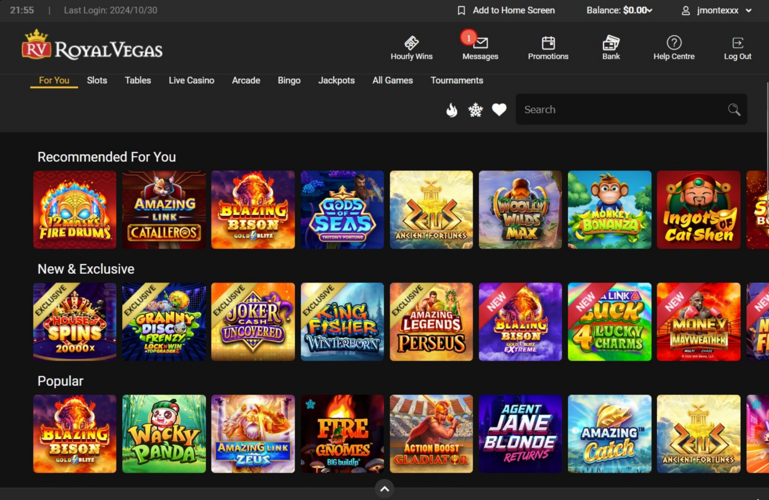Open the Hourly Wins ticket icon
Viewport: 769px width, 500px height.
click(411, 43)
